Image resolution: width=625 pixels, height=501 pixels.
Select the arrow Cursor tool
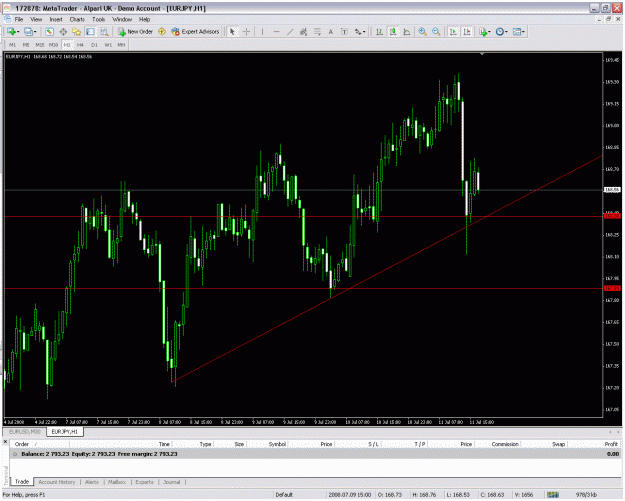tap(232, 32)
